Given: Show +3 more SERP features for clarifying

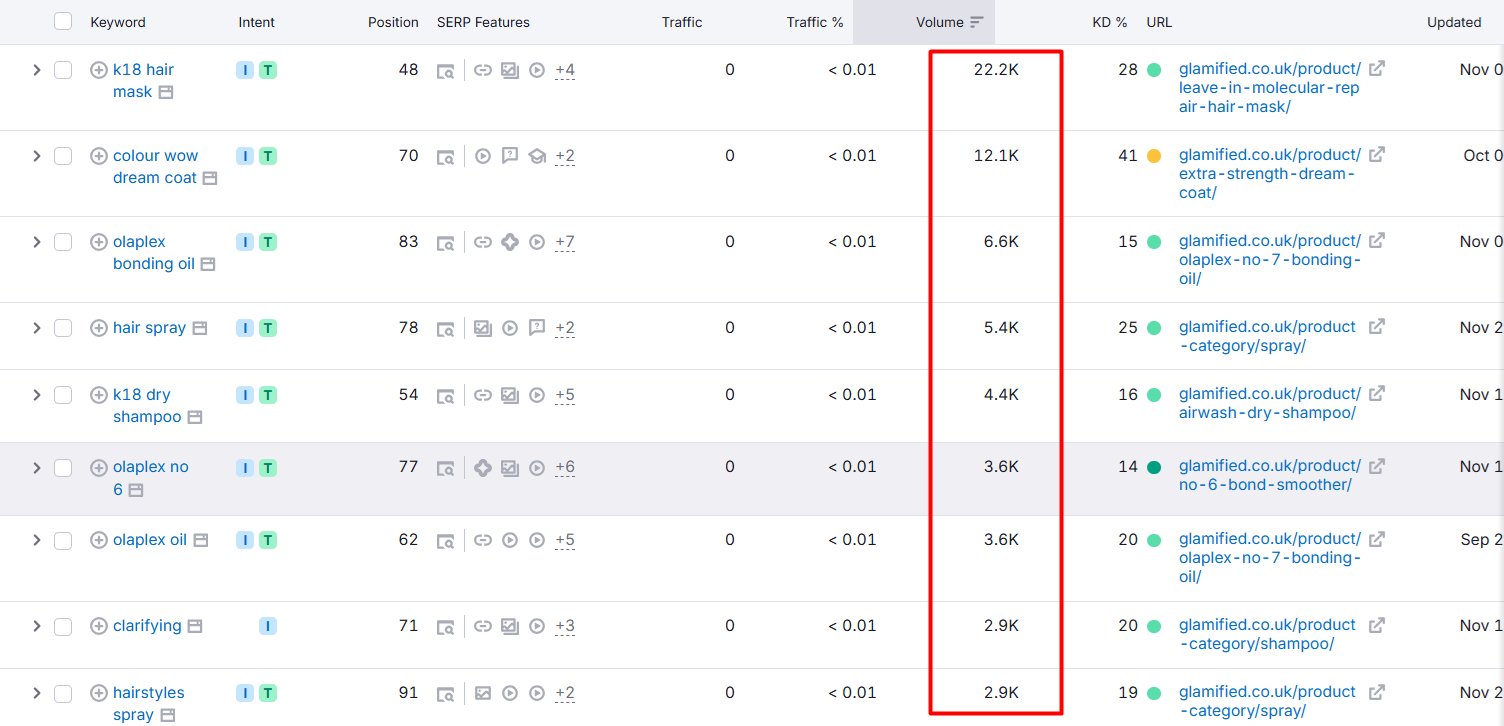Looking at the screenshot, I should point(565,626).
